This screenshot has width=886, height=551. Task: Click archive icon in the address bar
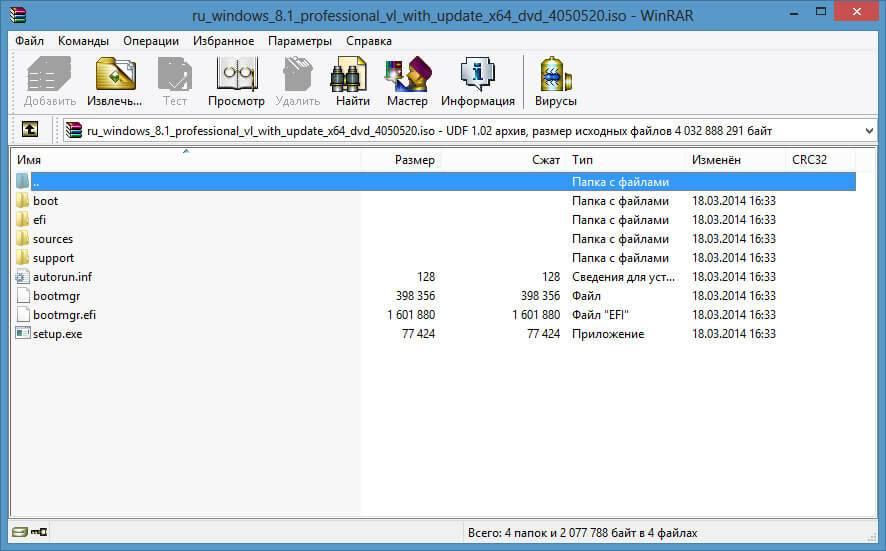coord(73,131)
